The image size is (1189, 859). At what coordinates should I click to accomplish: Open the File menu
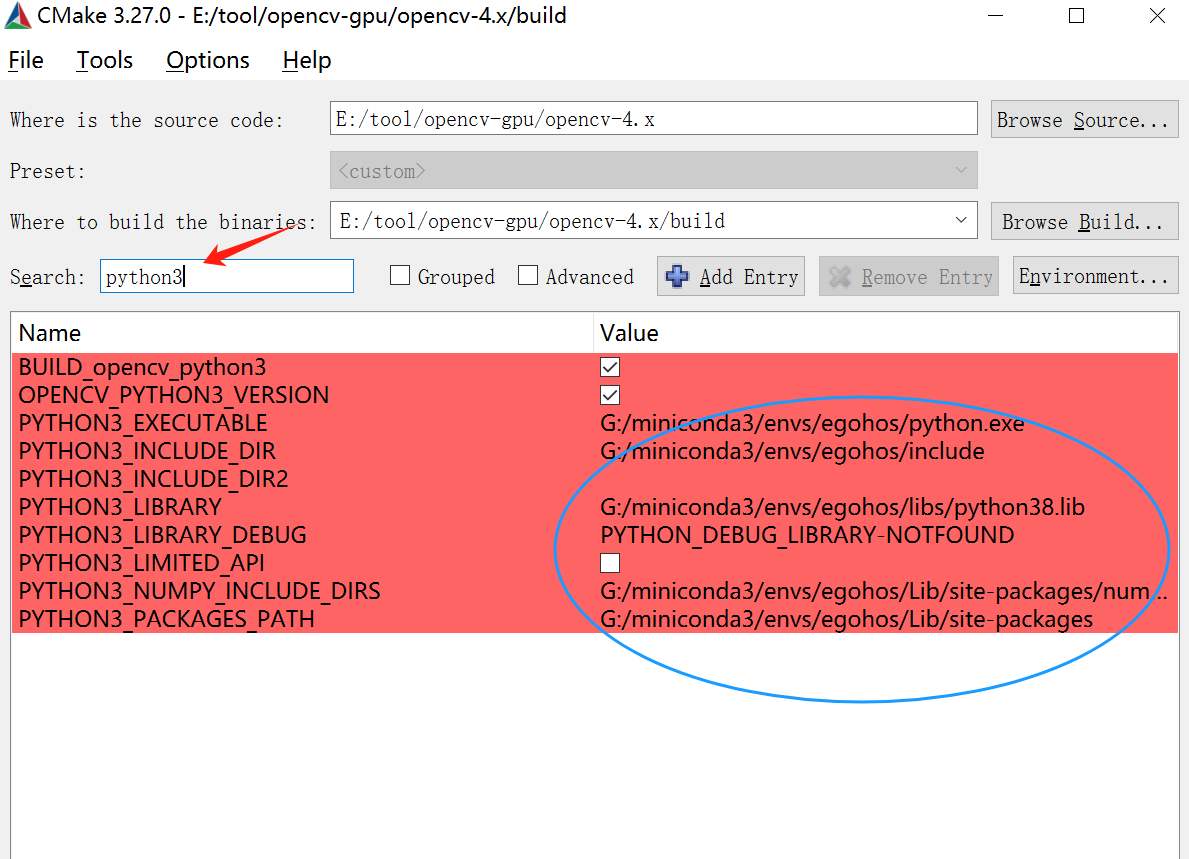pyautogui.click(x=26, y=60)
